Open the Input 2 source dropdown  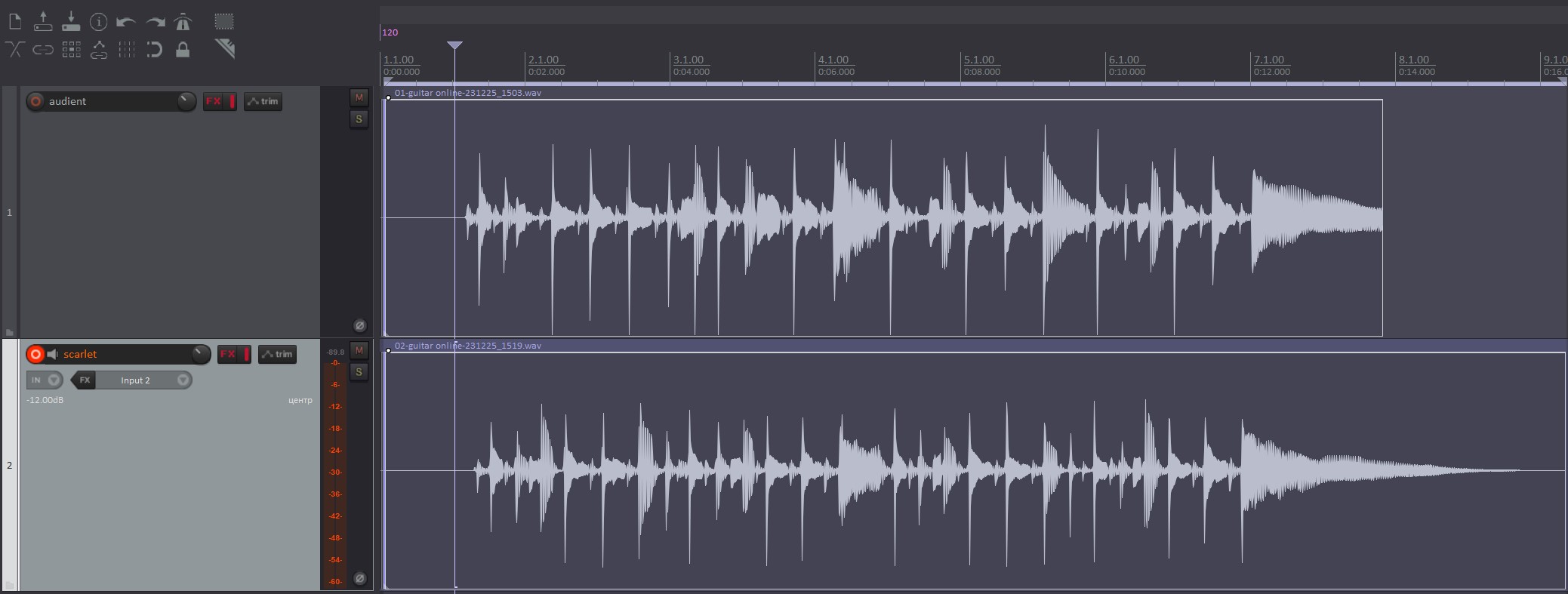tap(143, 380)
